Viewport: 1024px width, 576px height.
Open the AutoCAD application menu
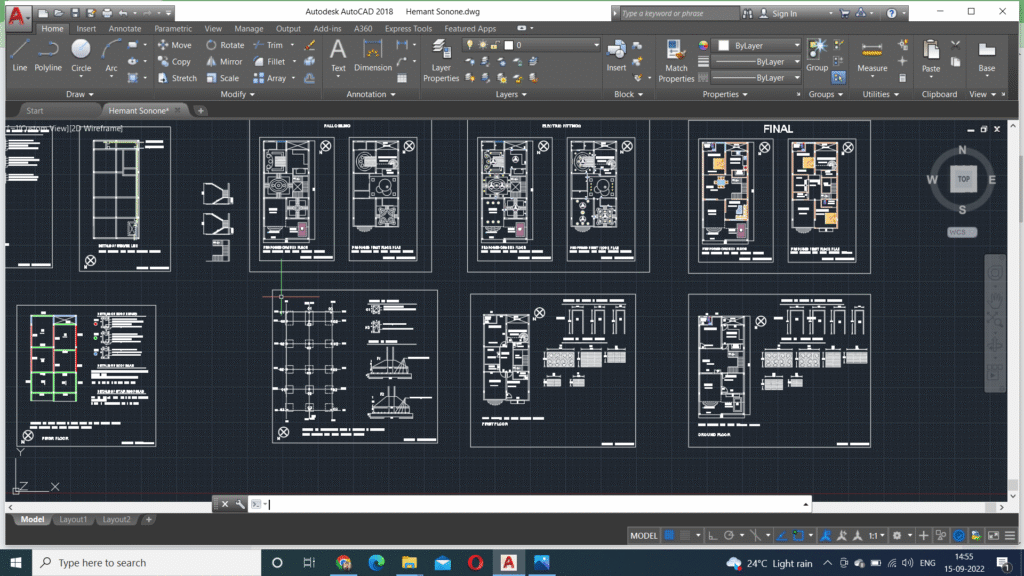point(16,16)
